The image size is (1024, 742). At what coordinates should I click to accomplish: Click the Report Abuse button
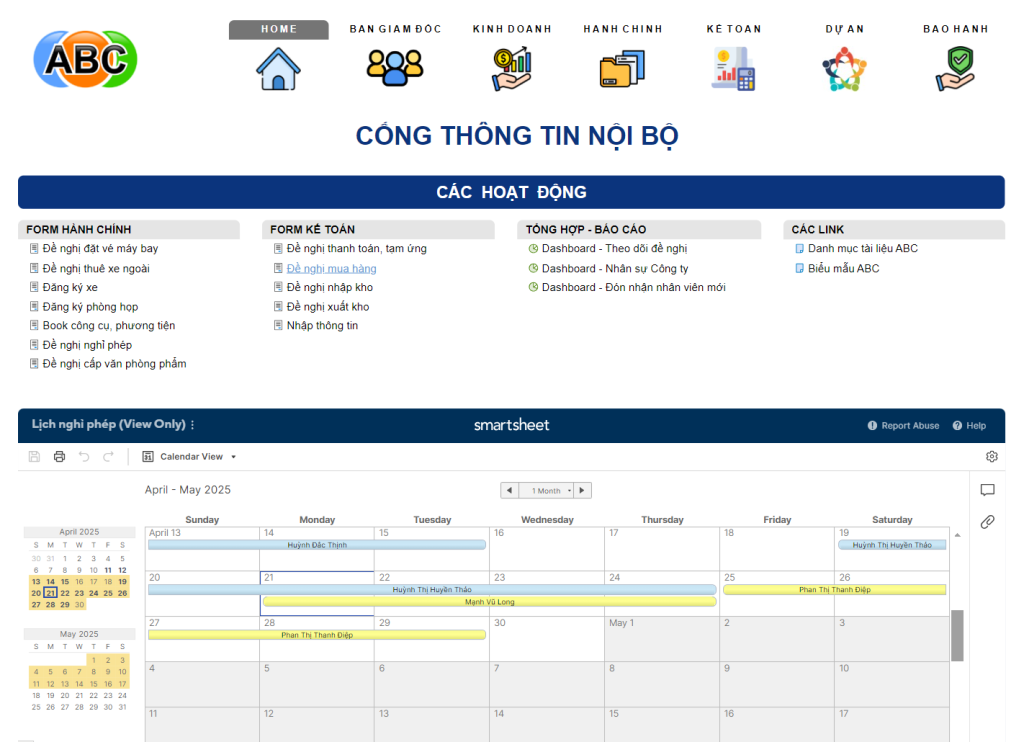pyautogui.click(x=903, y=426)
